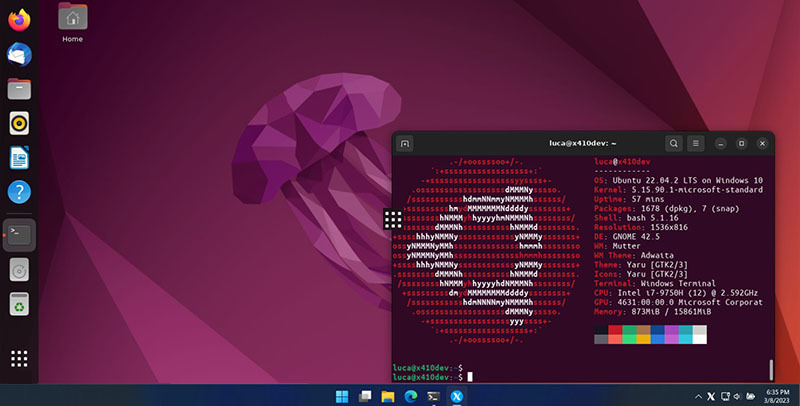Open the Software Updater dock icon
800x406 pixels.
coord(19,270)
